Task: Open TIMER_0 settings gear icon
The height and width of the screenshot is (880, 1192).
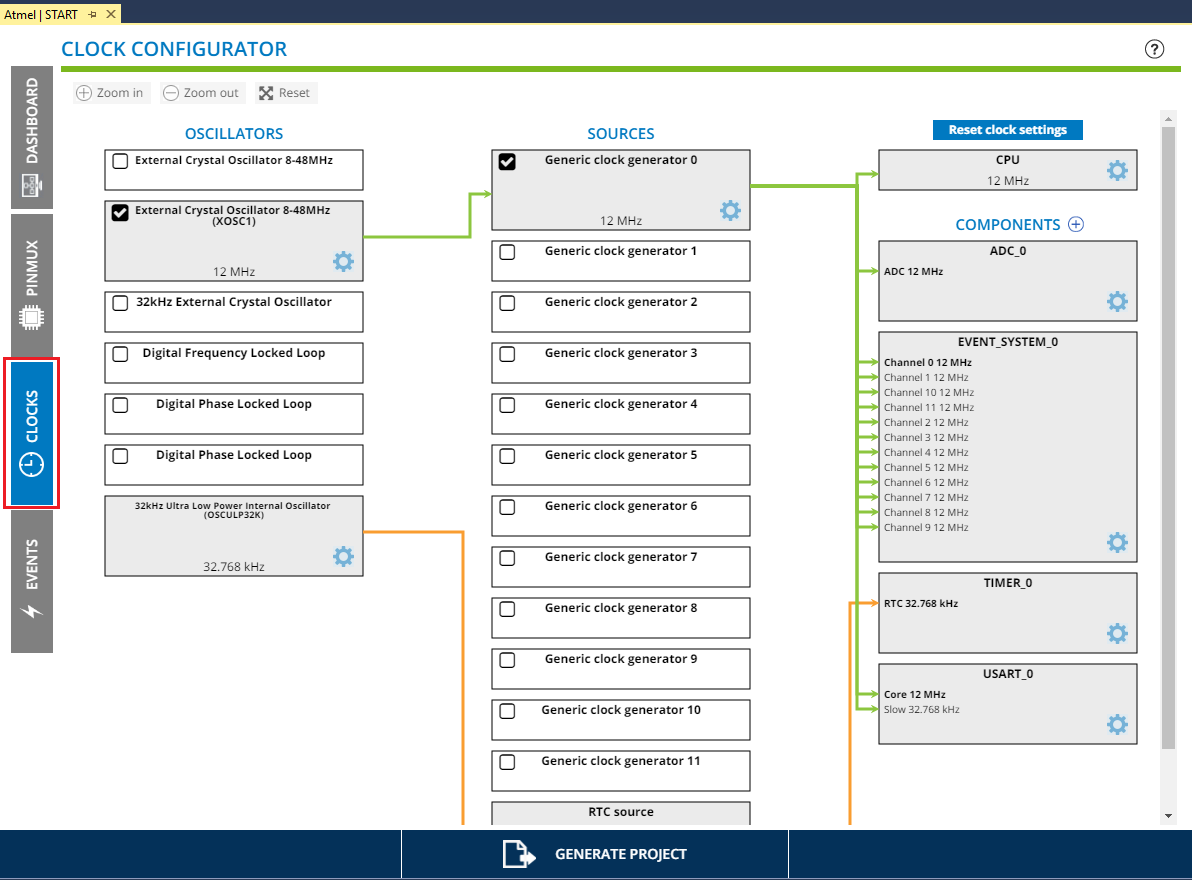Action: click(1117, 633)
